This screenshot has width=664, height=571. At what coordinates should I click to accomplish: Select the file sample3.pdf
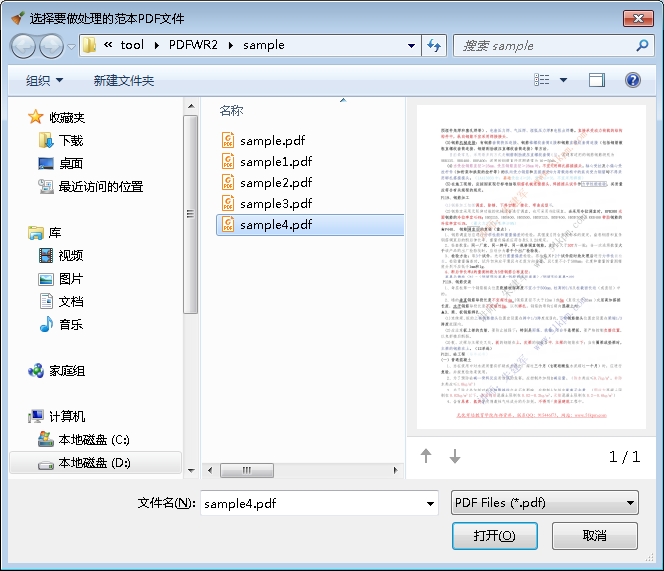tap(276, 204)
